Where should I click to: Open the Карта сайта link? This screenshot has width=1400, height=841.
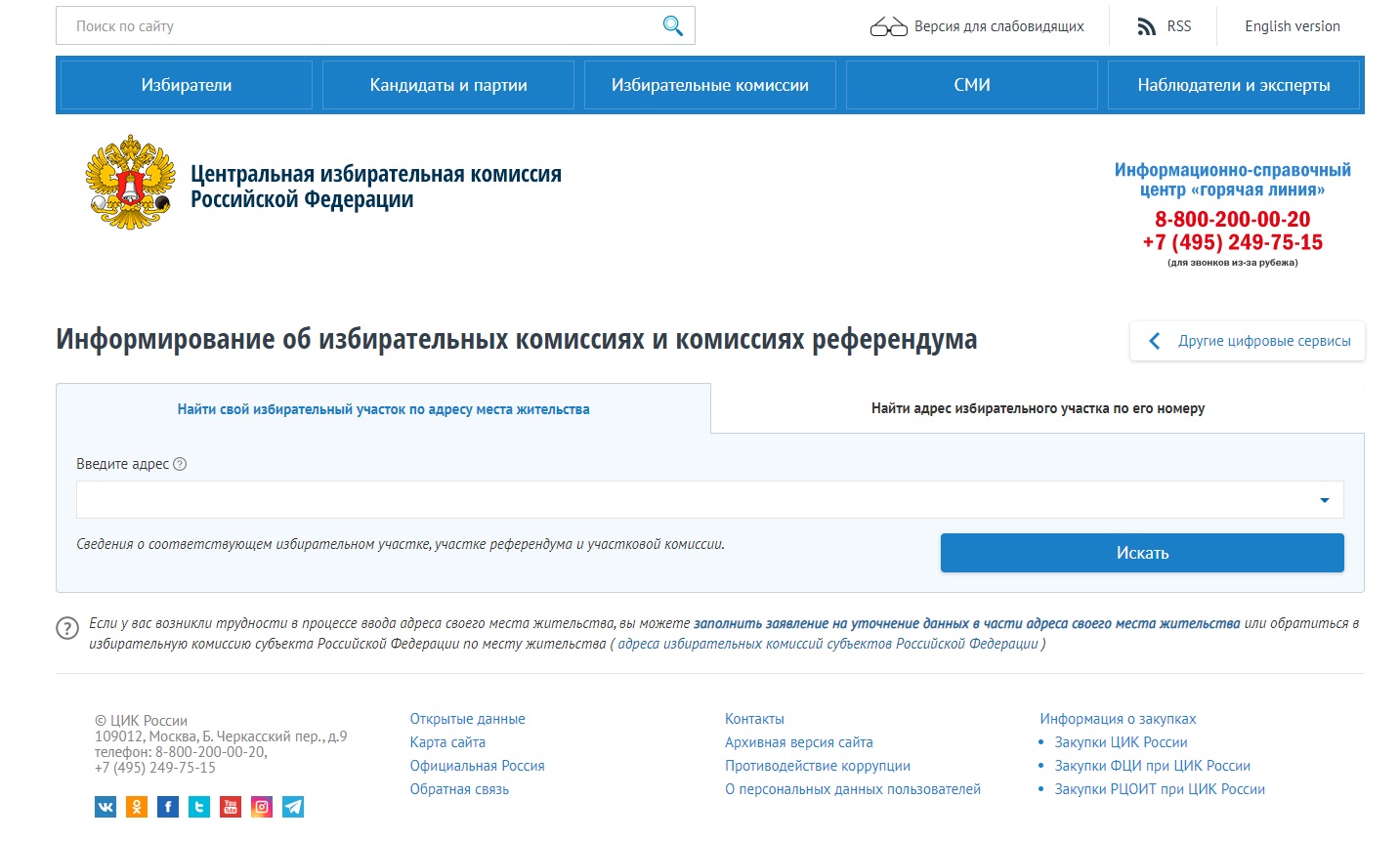coord(447,742)
